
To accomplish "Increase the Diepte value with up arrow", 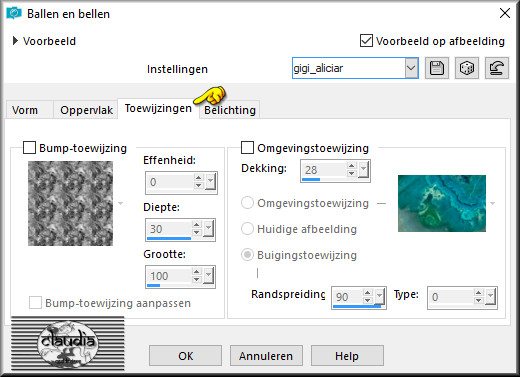I will pos(197,225).
